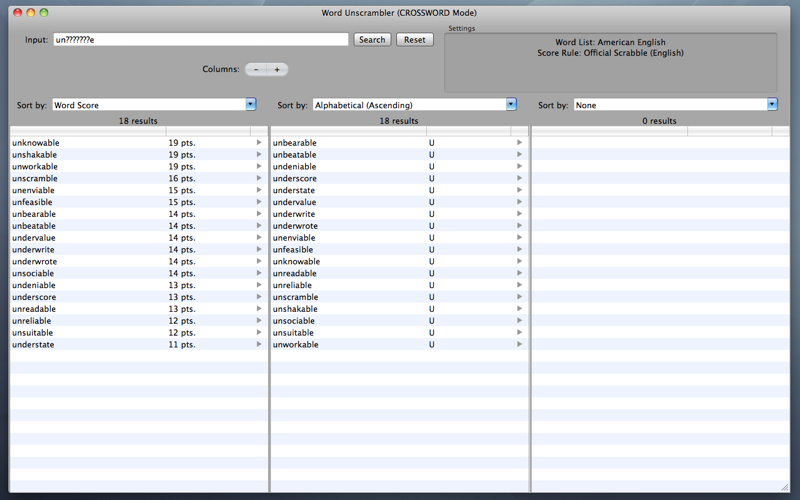The image size is (800, 500).
Task: Click the window resize grip in corner
Action: [x=785, y=487]
